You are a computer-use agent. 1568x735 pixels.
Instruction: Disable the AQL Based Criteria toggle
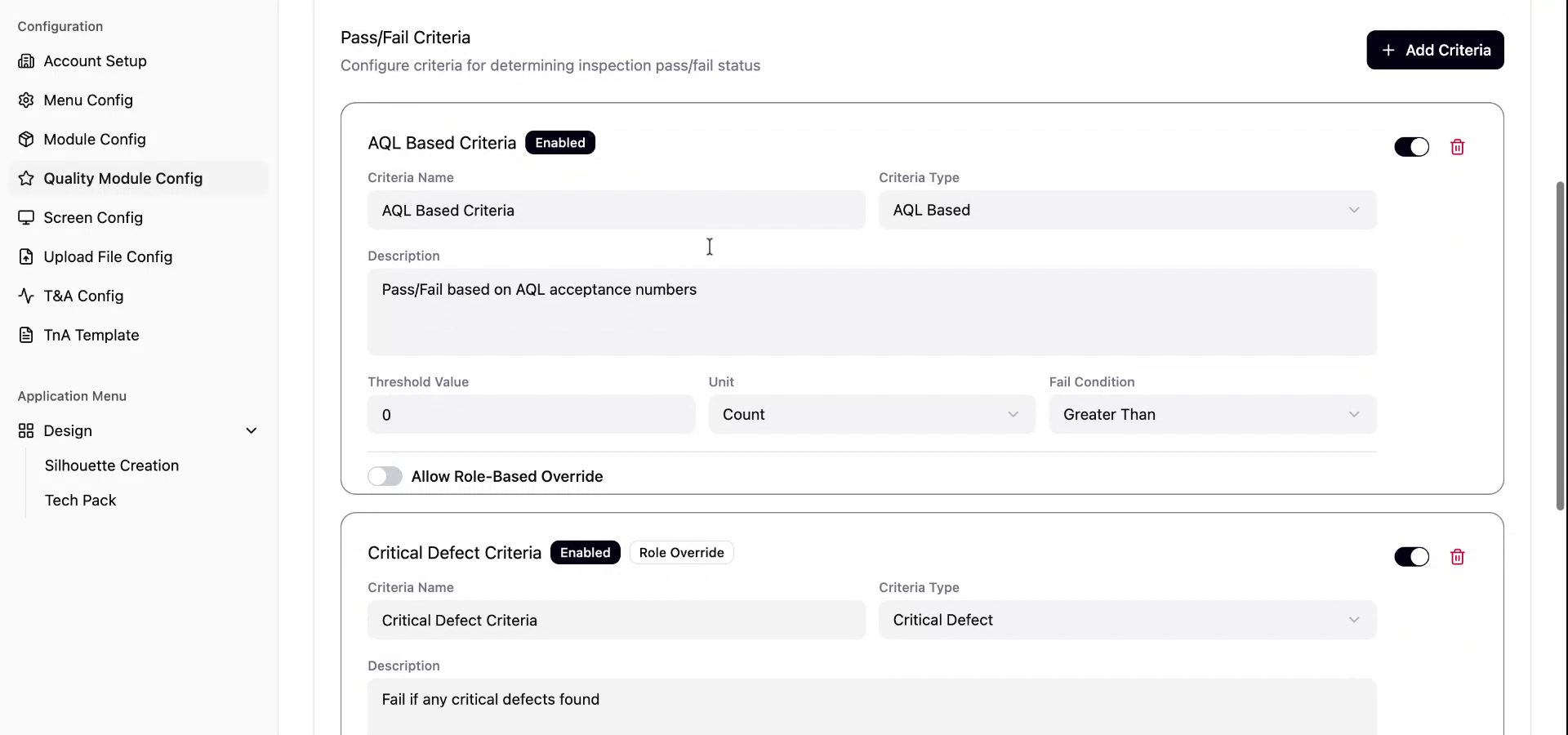tap(1411, 147)
